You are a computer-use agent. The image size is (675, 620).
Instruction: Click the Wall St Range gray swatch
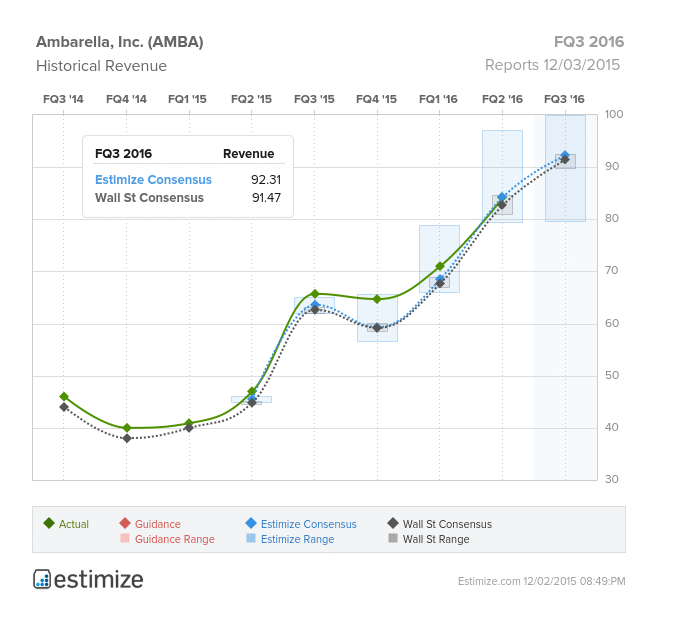point(393,538)
